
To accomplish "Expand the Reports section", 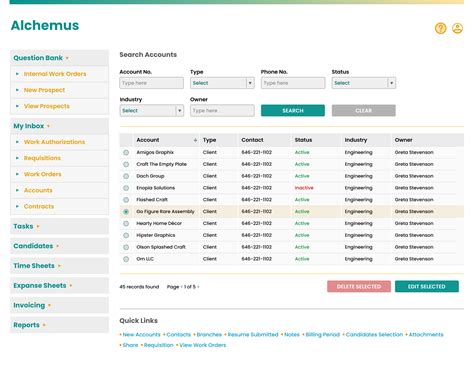I will tap(59, 325).
